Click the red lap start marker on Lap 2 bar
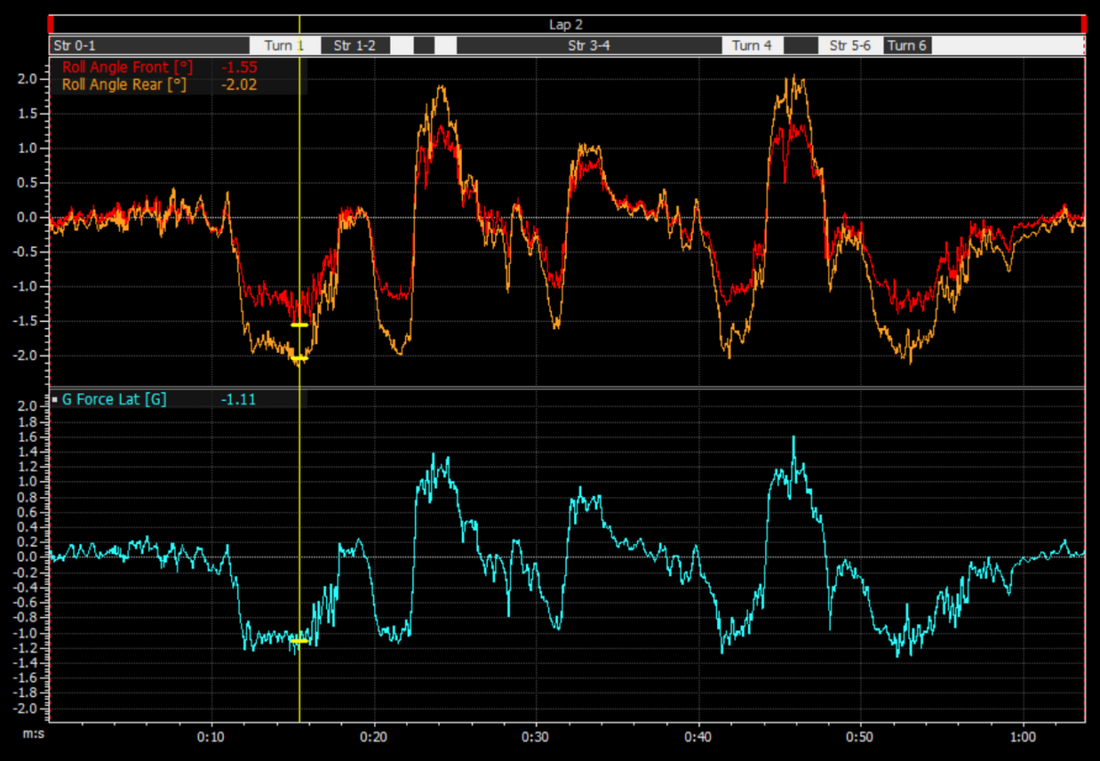Screen dimensions: 1100x761 [51, 25]
